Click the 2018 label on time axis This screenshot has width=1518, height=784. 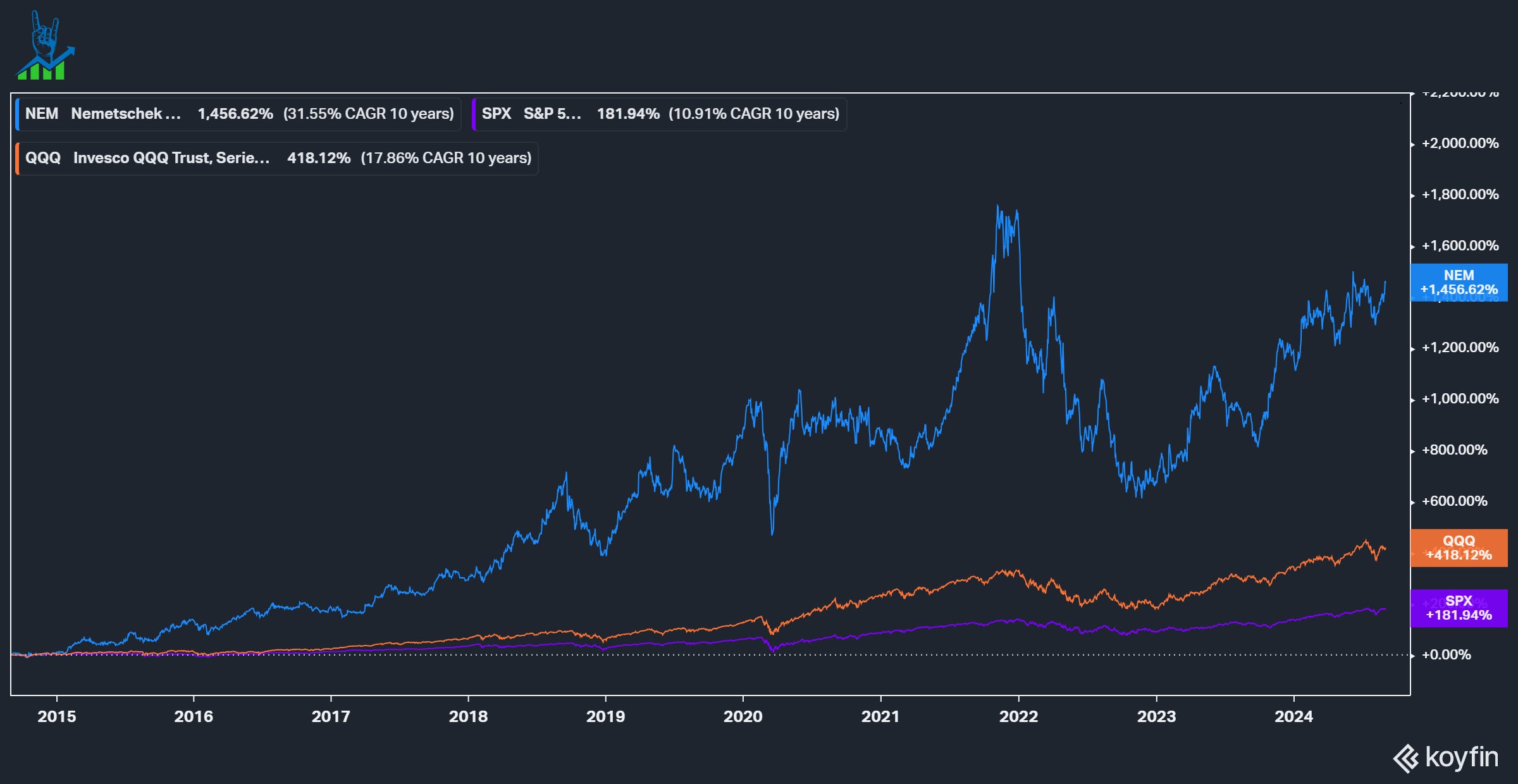468,716
